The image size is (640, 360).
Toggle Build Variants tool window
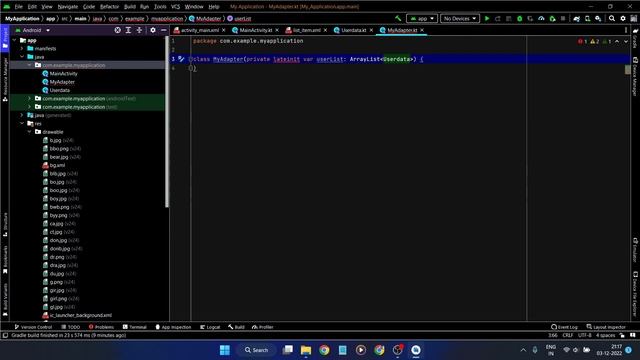coord(5,300)
